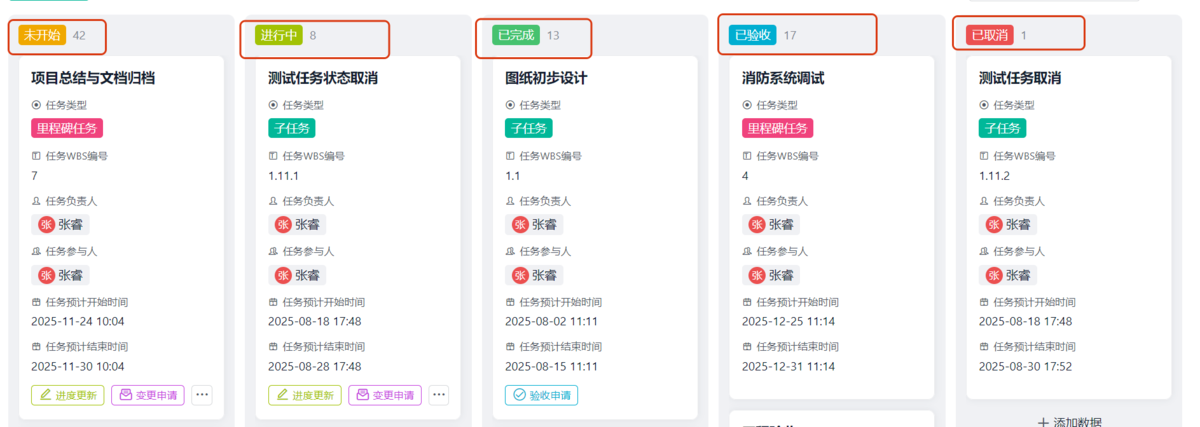This screenshot has height=427, width=1200.
Task: Open the 图纸初步设计 card title
Action: pos(546,77)
